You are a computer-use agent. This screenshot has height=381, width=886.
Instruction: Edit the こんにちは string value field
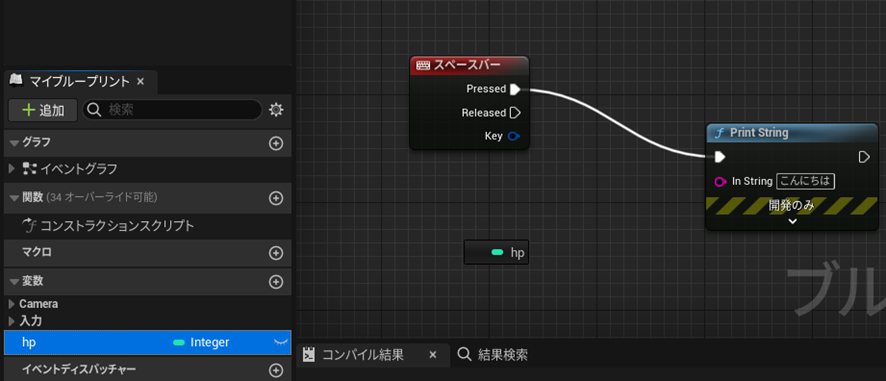[x=806, y=181]
